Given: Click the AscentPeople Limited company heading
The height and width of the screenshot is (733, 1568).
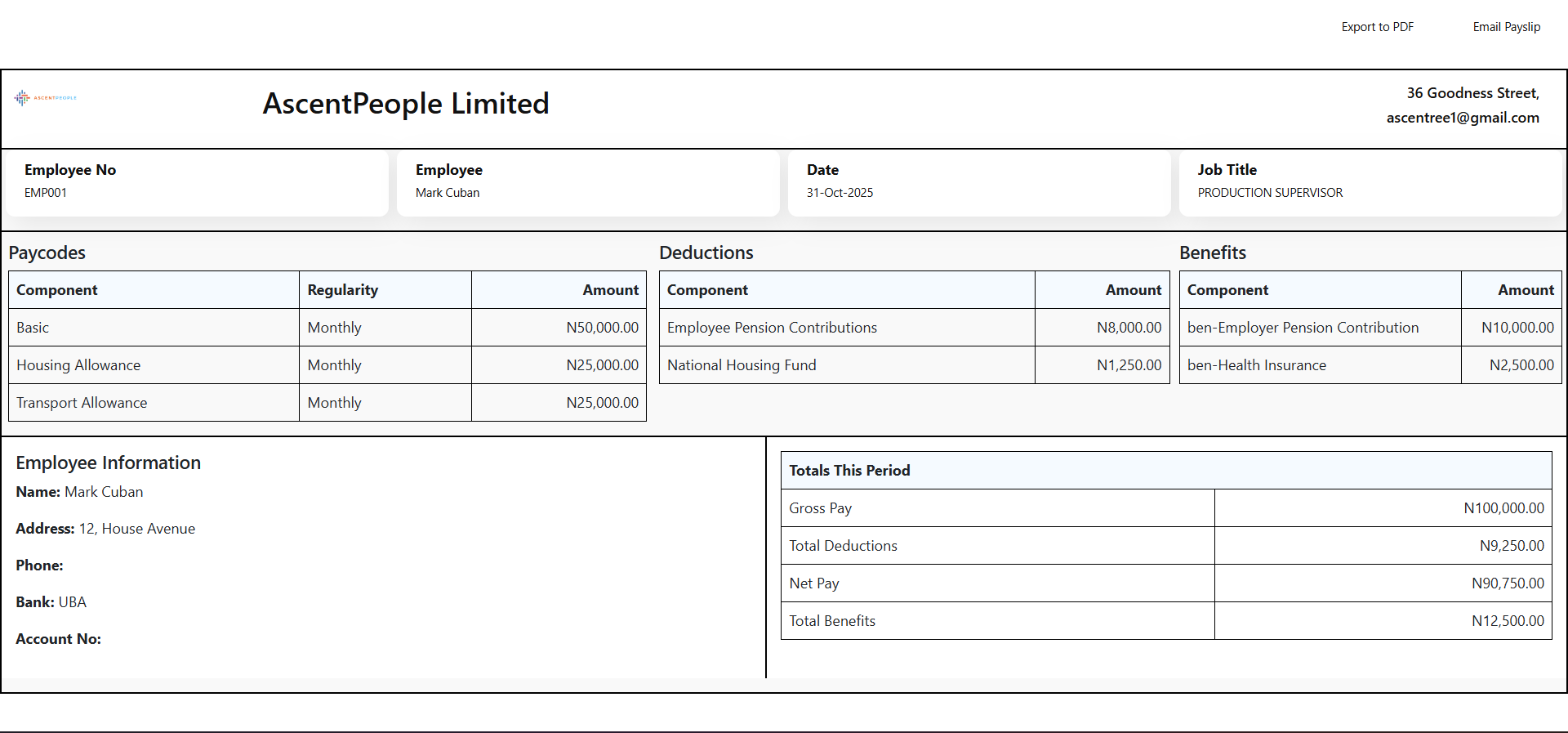Looking at the screenshot, I should point(405,104).
